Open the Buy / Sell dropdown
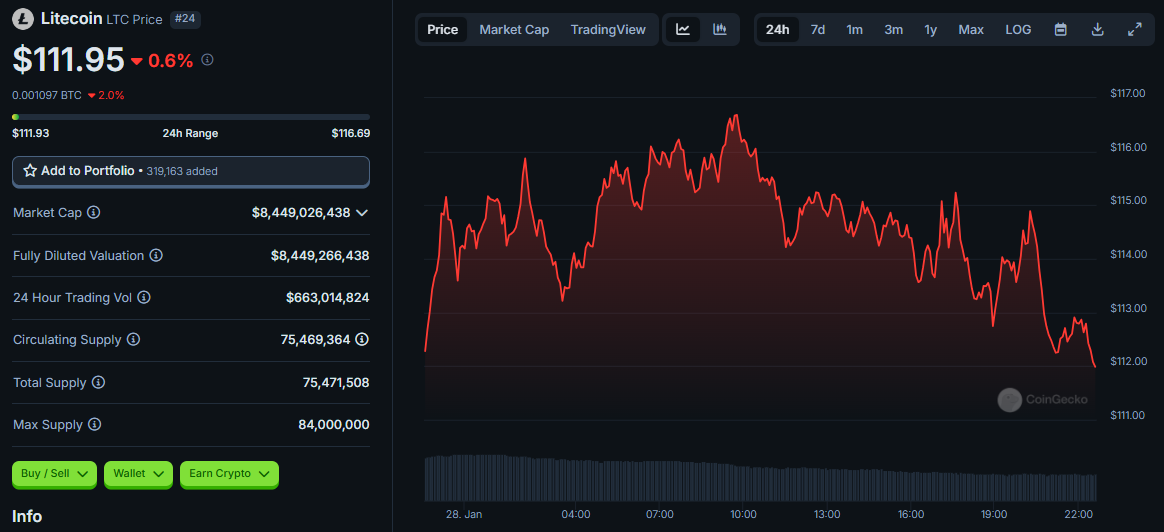This screenshot has width=1164, height=532. [x=54, y=473]
